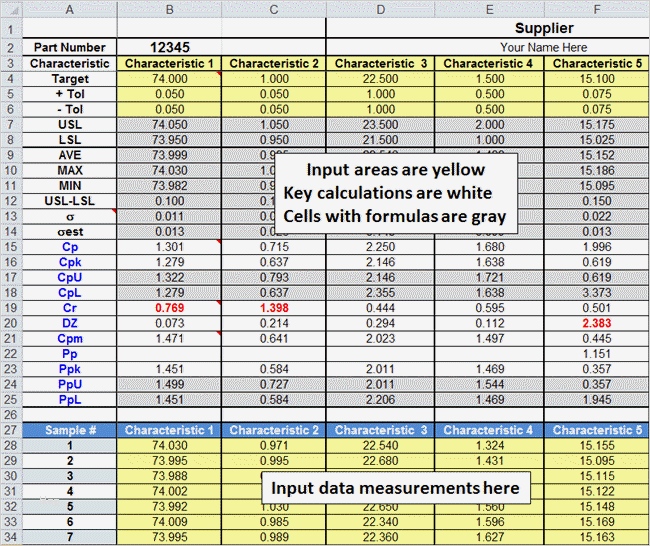Select column A header
650x546 pixels.
[x=69, y=10]
